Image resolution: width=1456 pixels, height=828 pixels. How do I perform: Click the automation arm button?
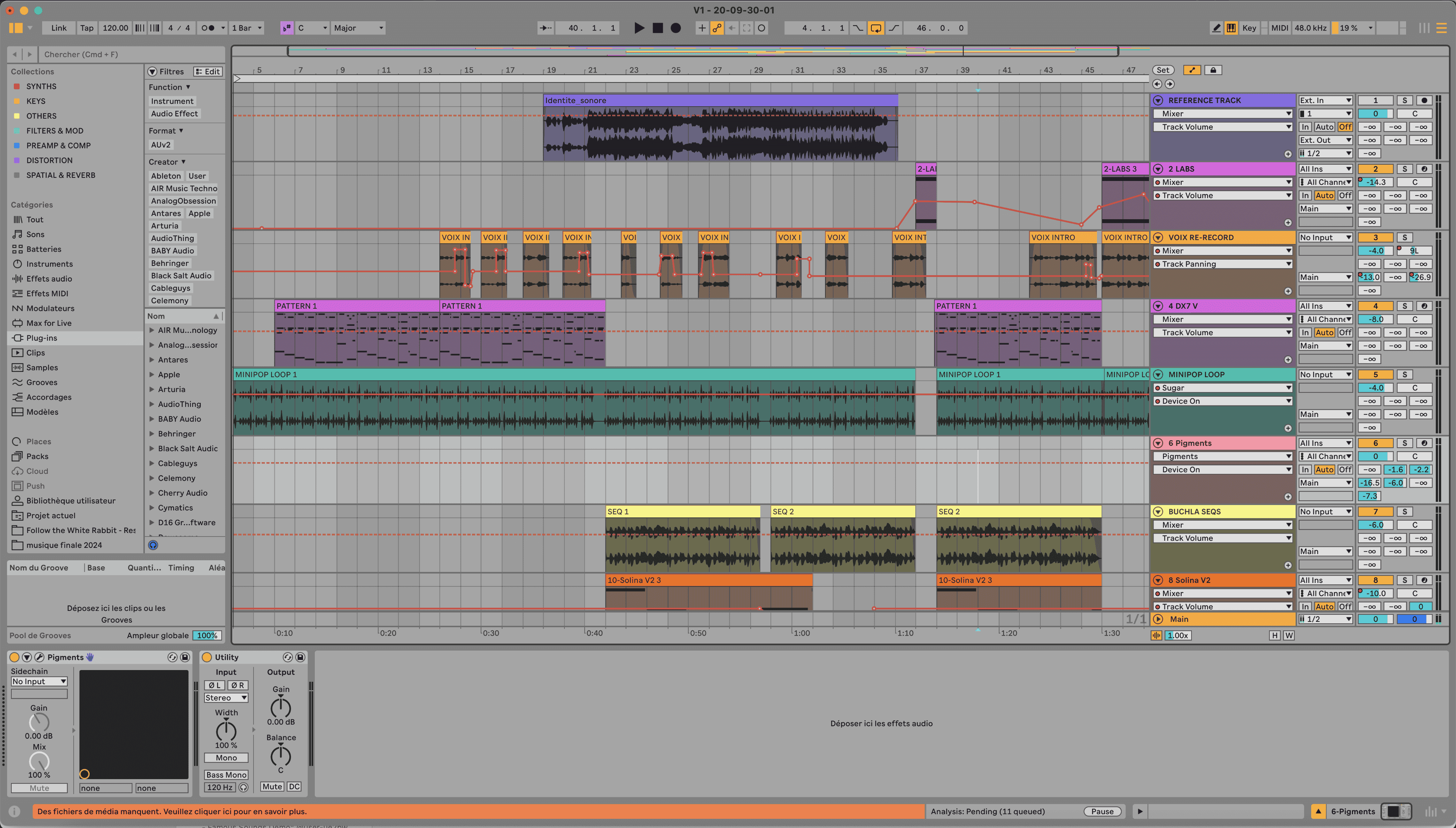click(717, 28)
